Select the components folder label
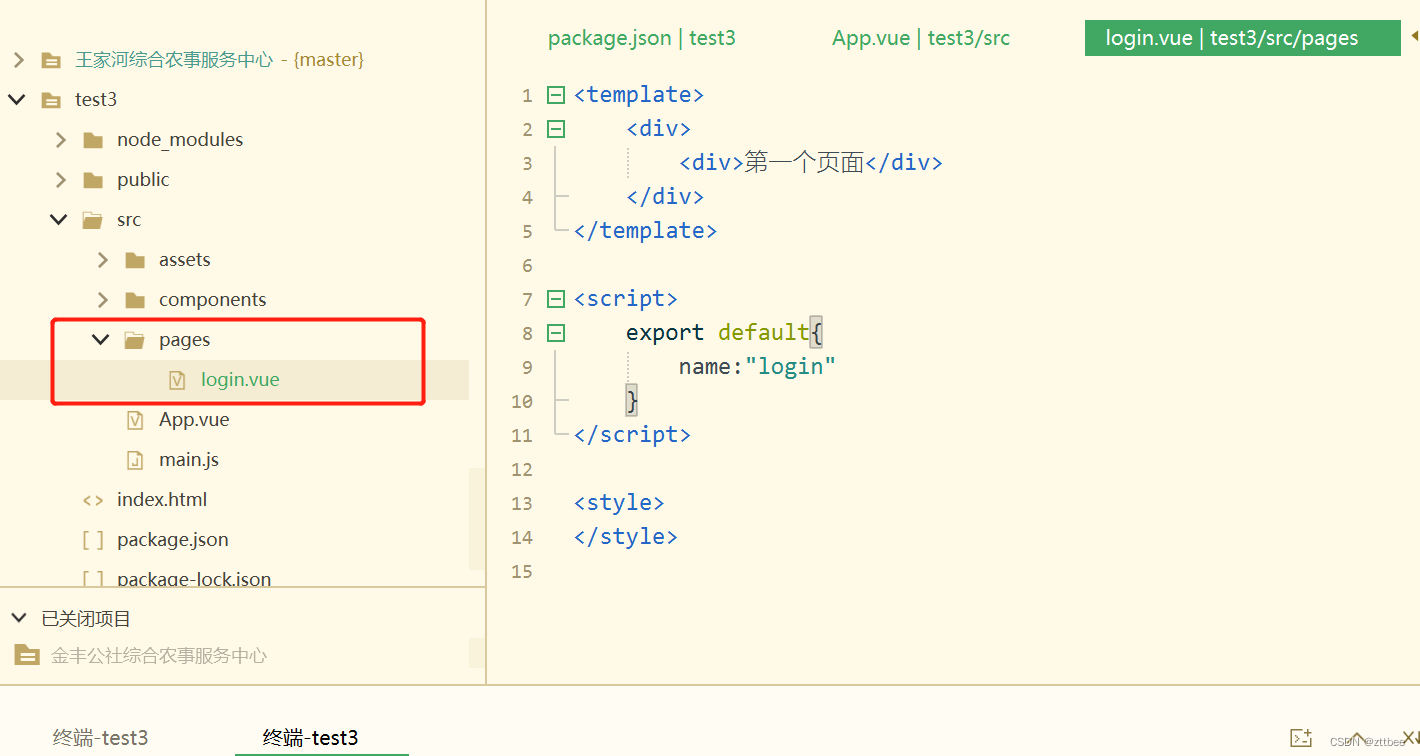Screen dimensions: 1420x756 point(213,300)
